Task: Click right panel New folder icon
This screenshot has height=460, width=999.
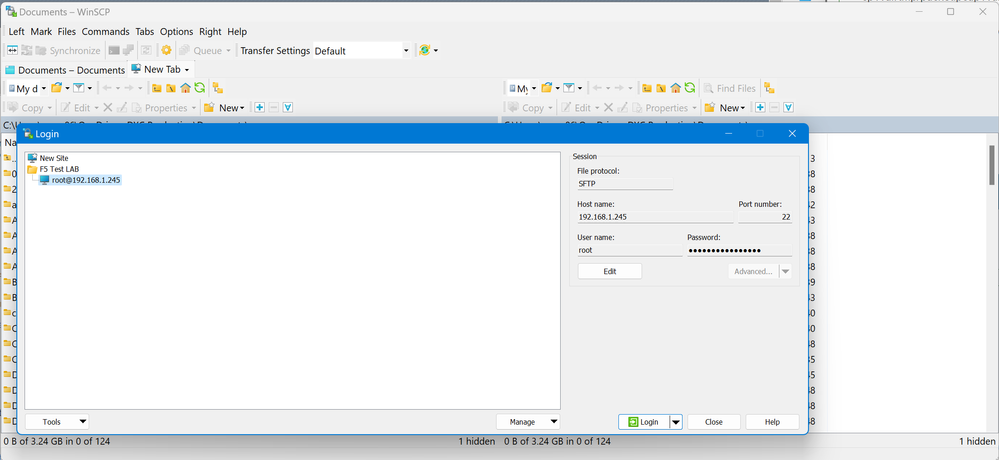Action: tap(710, 108)
